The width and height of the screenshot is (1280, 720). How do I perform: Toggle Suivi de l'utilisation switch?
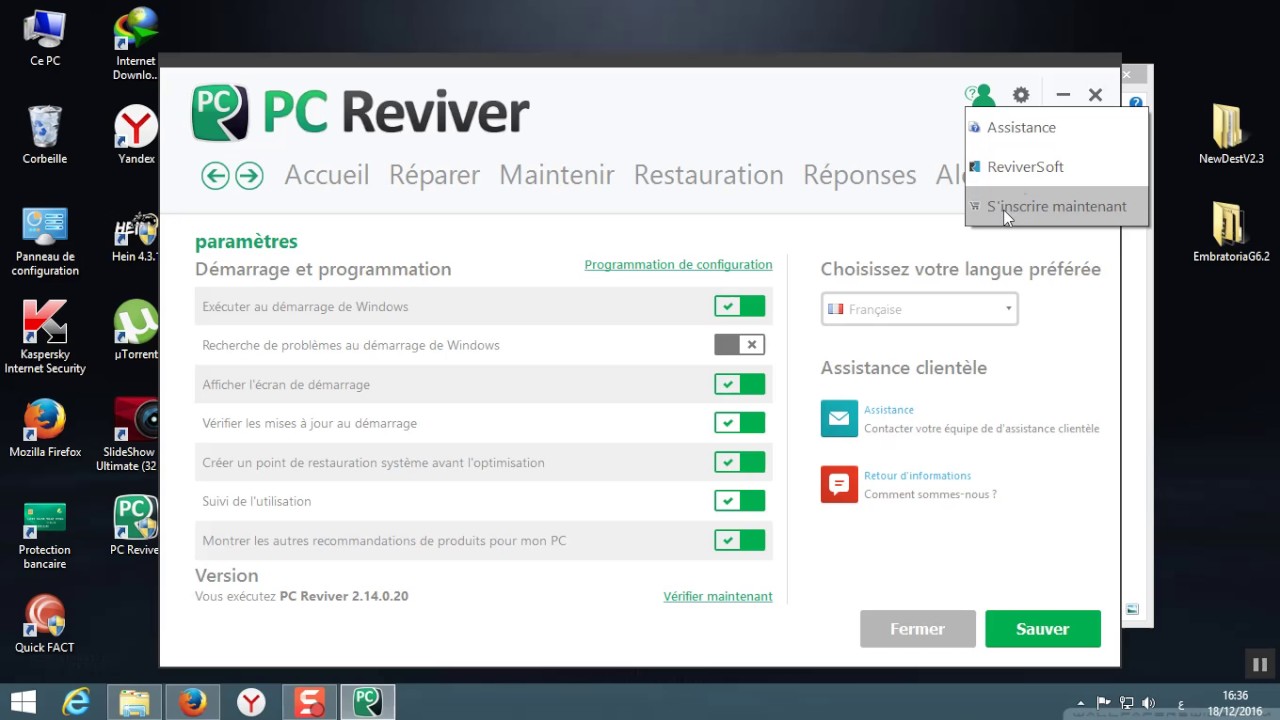[739, 501]
